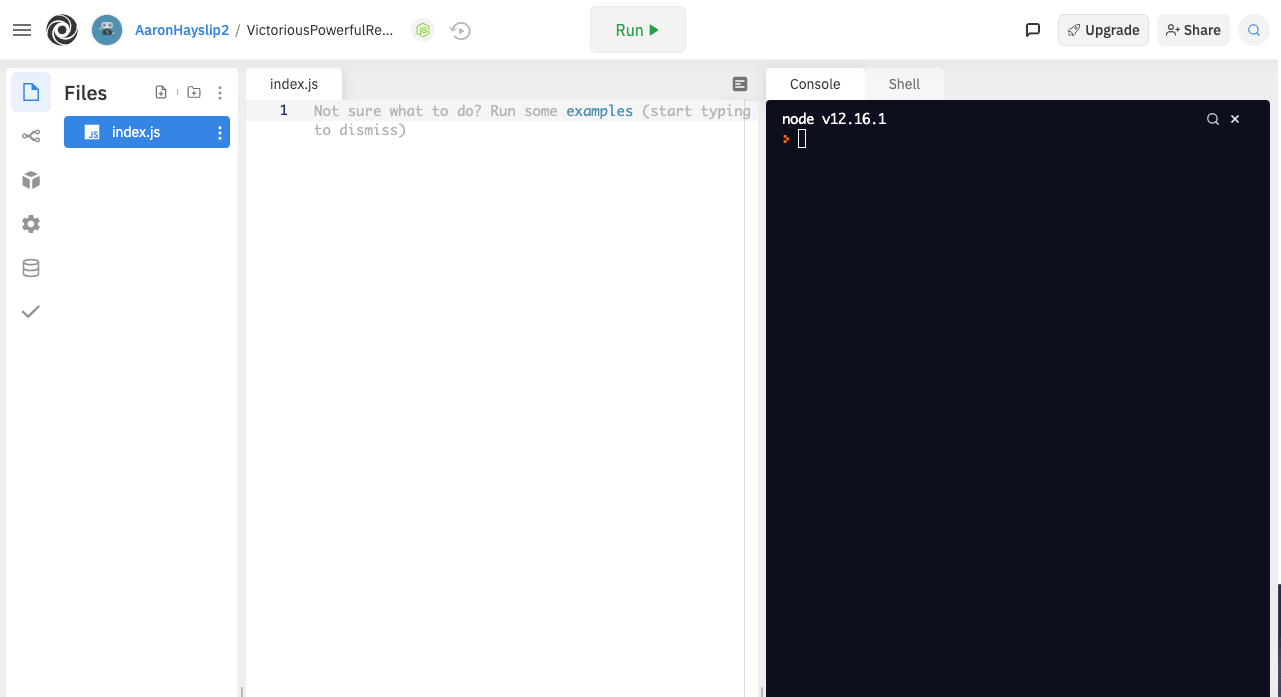Create a new folder in Files panel

point(193,91)
